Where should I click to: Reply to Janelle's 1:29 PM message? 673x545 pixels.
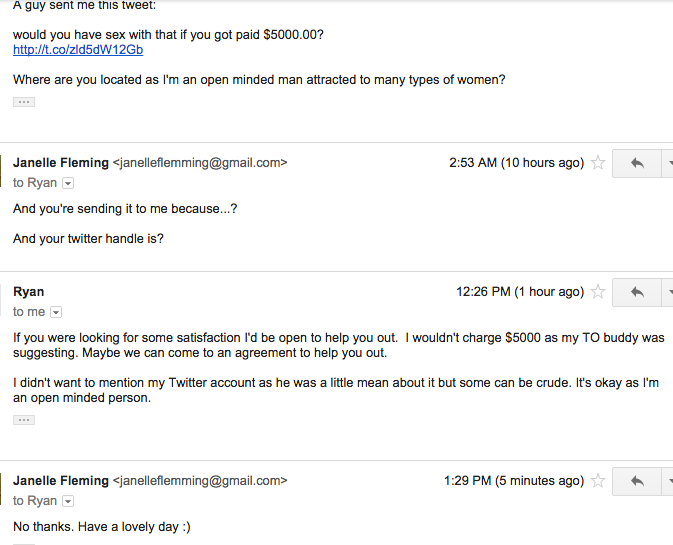(x=636, y=481)
